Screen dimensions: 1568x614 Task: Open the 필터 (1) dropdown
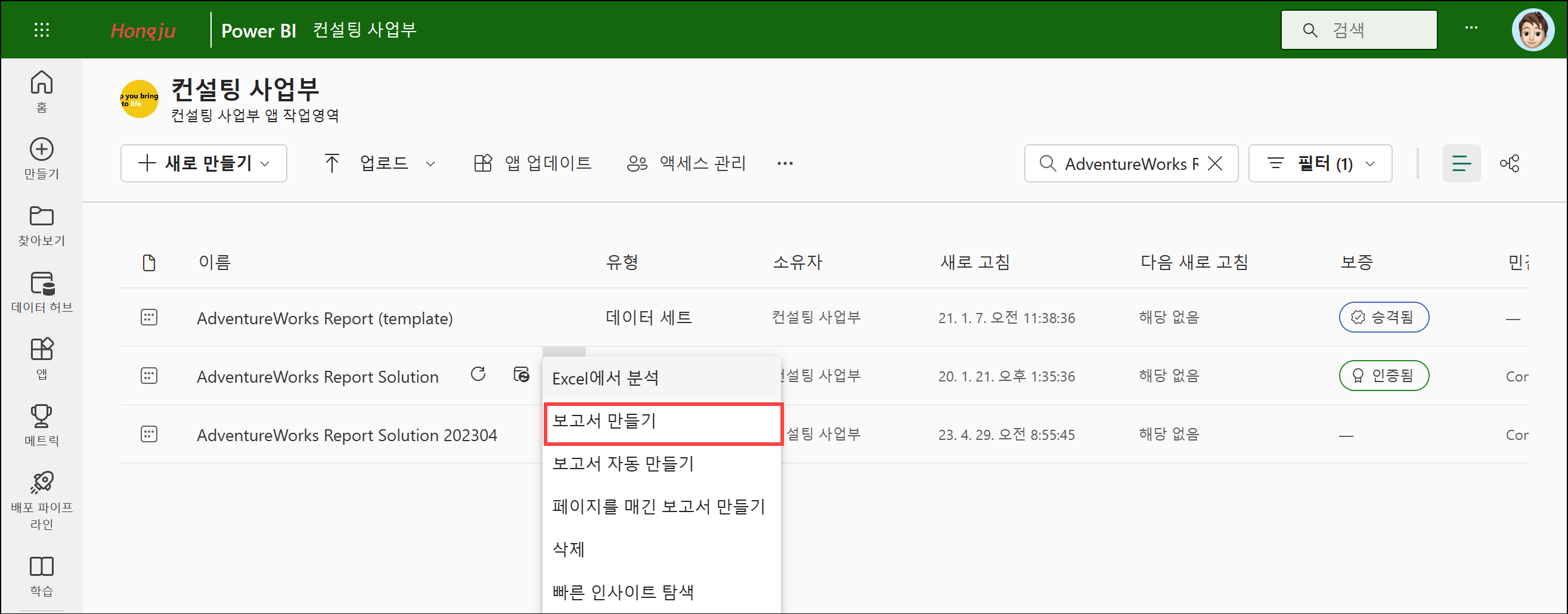tap(1319, 163)
